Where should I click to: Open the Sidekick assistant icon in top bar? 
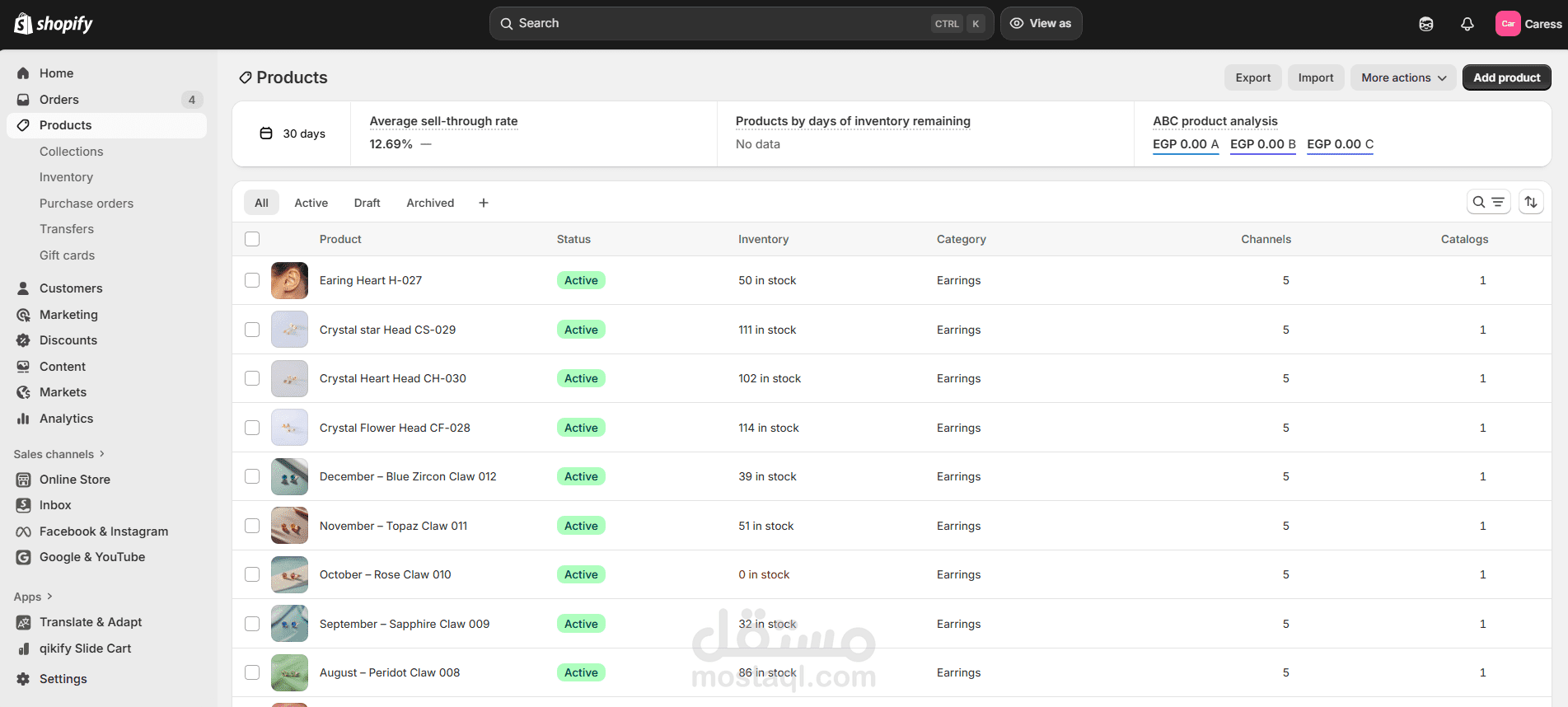coord(1425,24)
